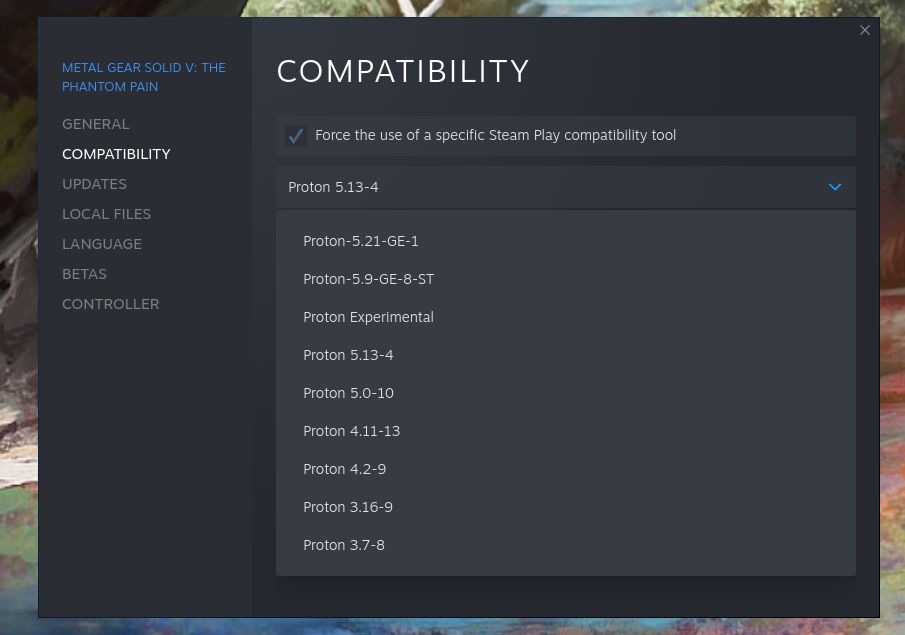Select Proton 4.11-13 from the list
The height and width of the screenshot is (635, 905).
(x=351, y=431)
